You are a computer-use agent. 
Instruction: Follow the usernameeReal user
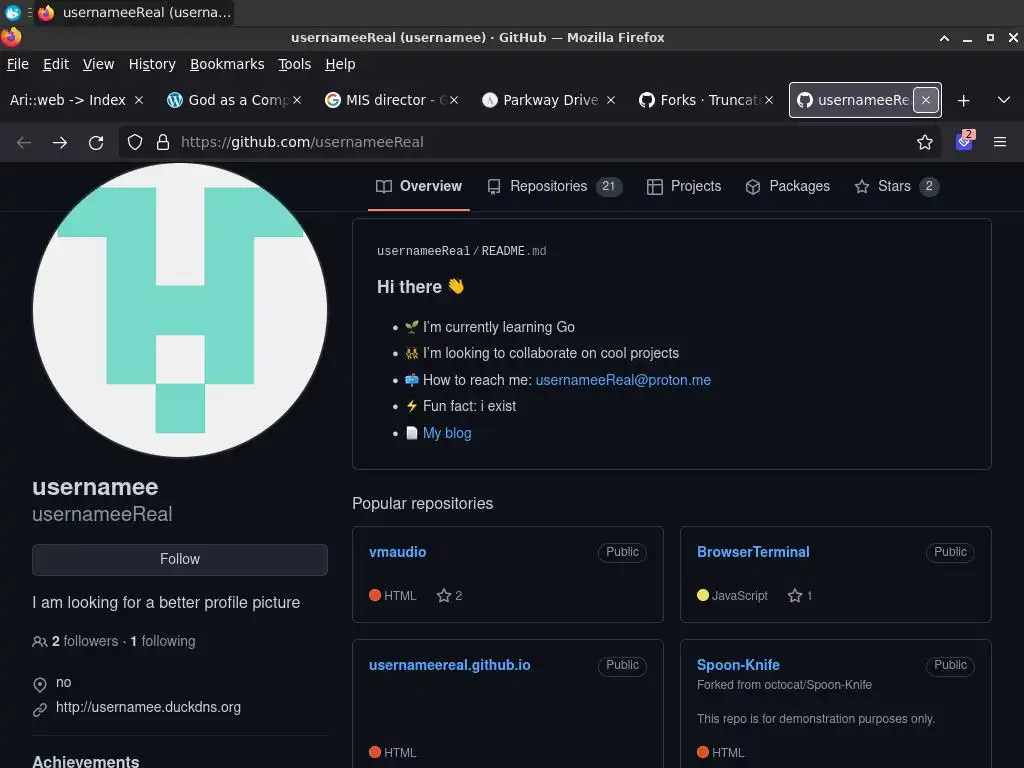click(x=180, y=560)
